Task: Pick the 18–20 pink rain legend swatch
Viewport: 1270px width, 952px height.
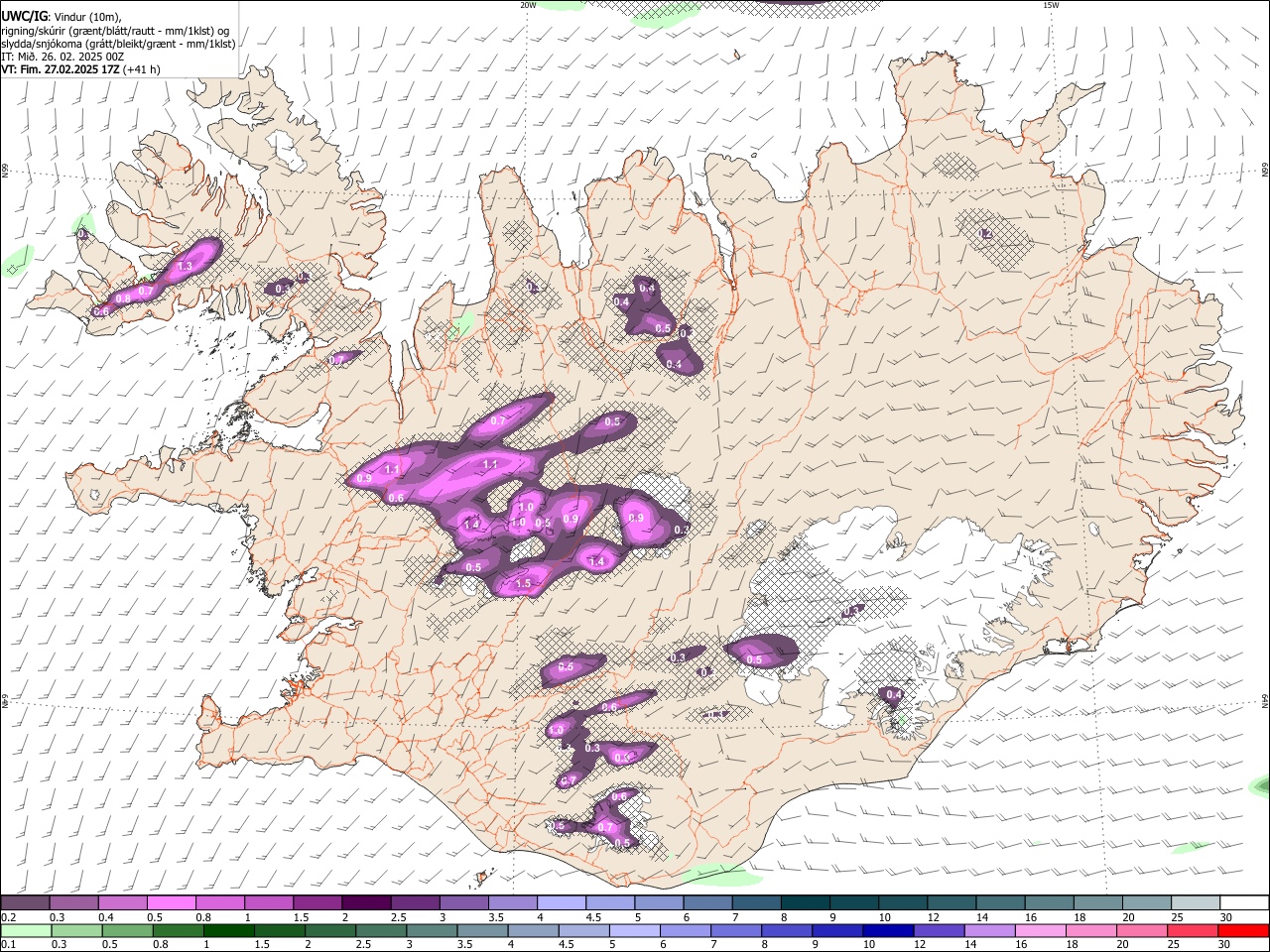Action: [x=1089, y=931]
